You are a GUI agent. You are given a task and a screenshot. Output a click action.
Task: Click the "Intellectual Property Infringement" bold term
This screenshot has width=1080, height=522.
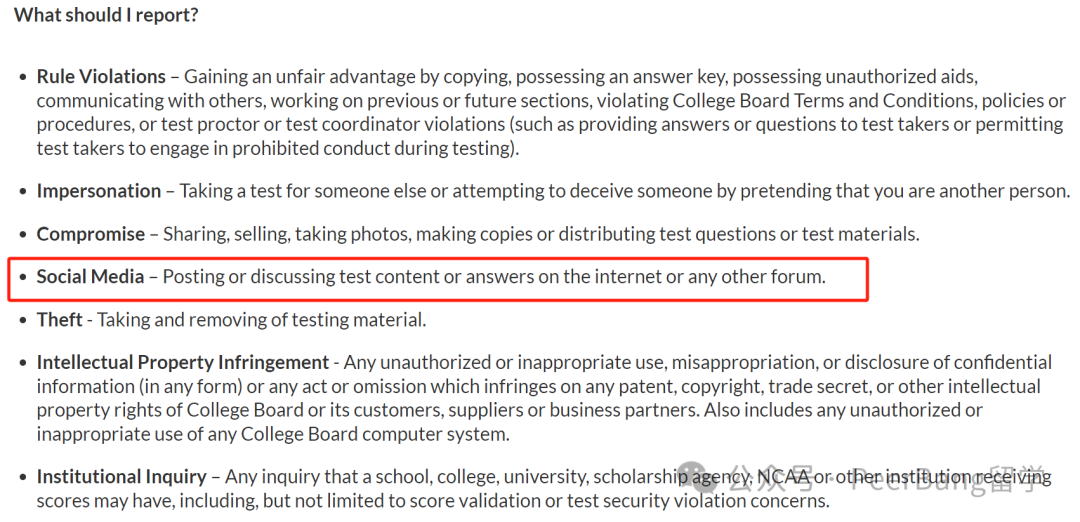point(183,362)
